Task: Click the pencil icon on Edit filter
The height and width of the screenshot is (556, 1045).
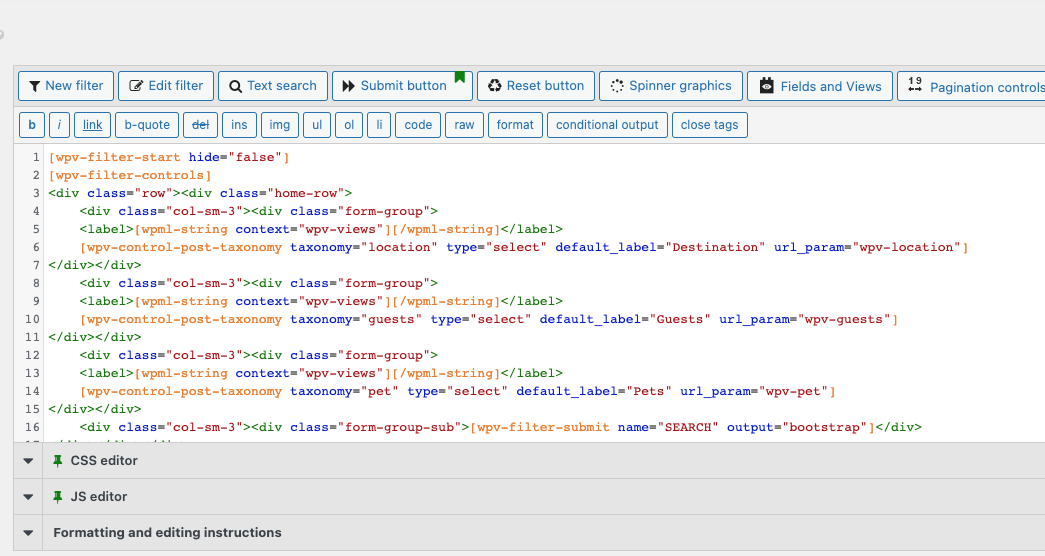Action: point(136,86)
